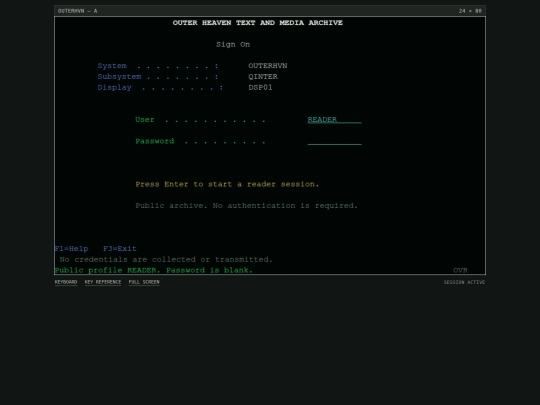Click the Password label
The image size is (540, 405).
point(155,141)
